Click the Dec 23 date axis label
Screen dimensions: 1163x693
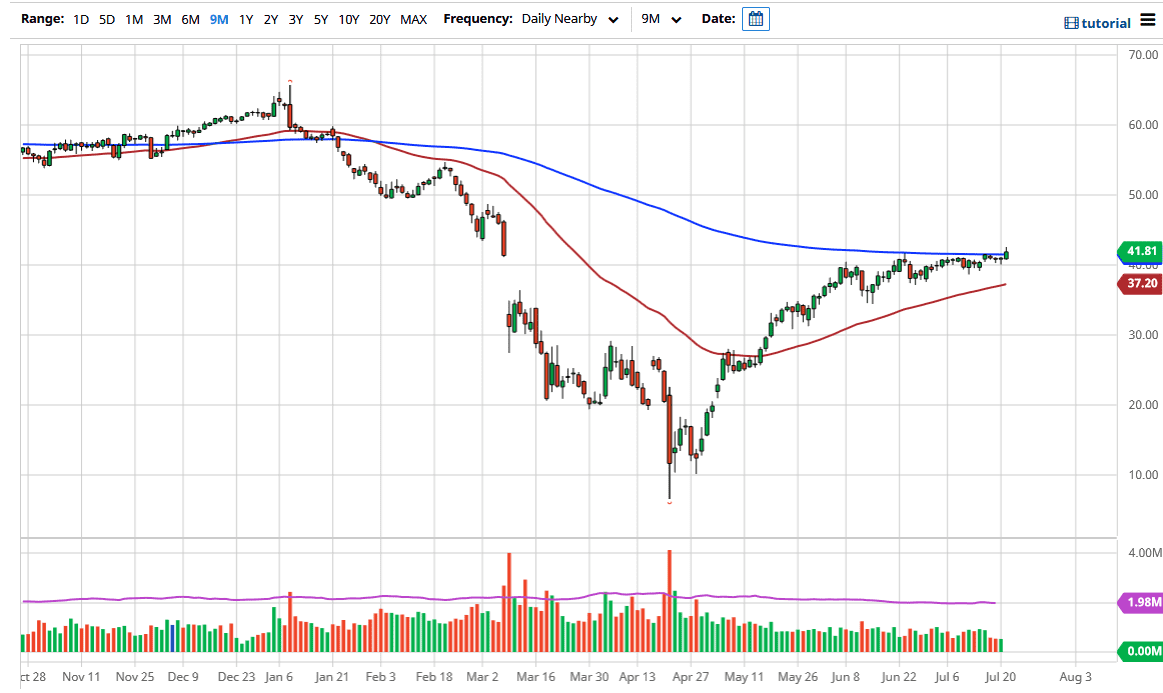tap(236, 677)
